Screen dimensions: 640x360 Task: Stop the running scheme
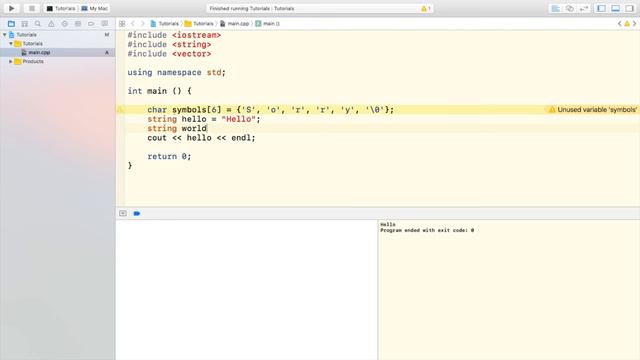(x=31, y=8)
